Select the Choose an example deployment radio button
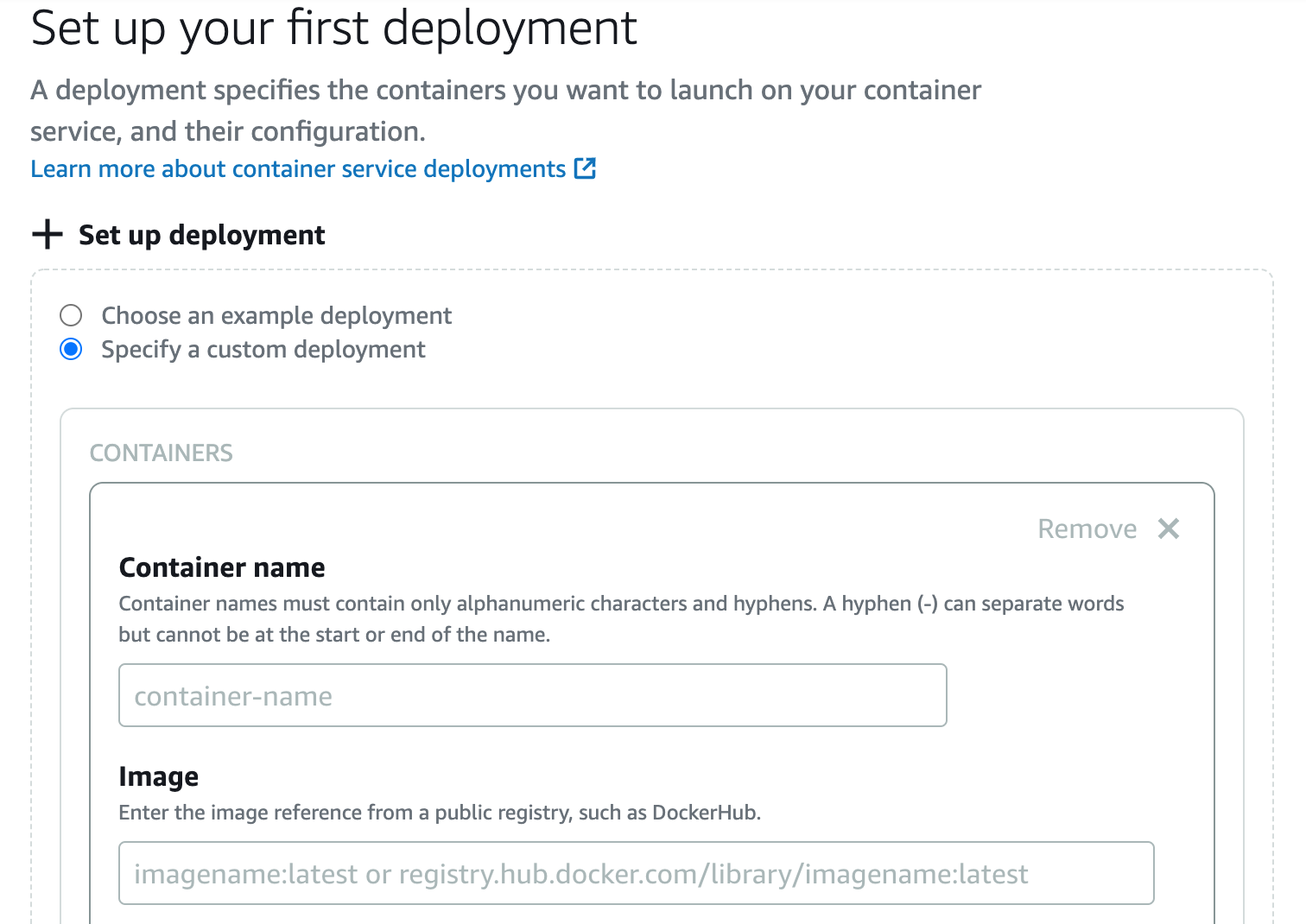This screenshot has width=1306, height=924. [71, 315]
